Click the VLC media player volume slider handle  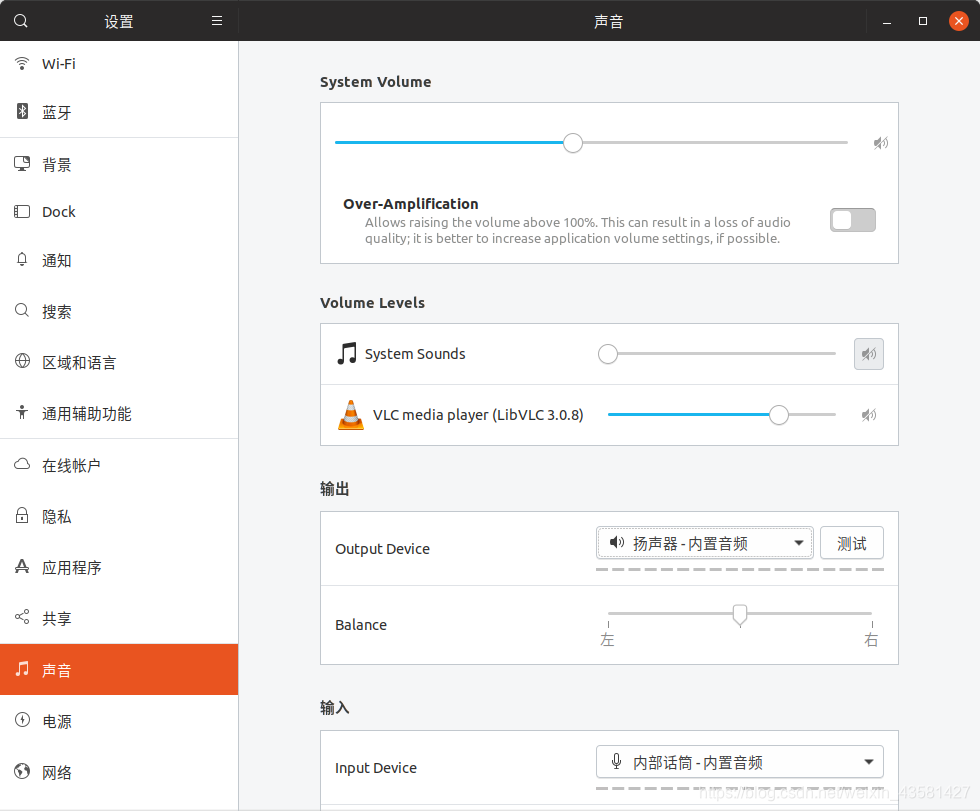coord(779,415)
